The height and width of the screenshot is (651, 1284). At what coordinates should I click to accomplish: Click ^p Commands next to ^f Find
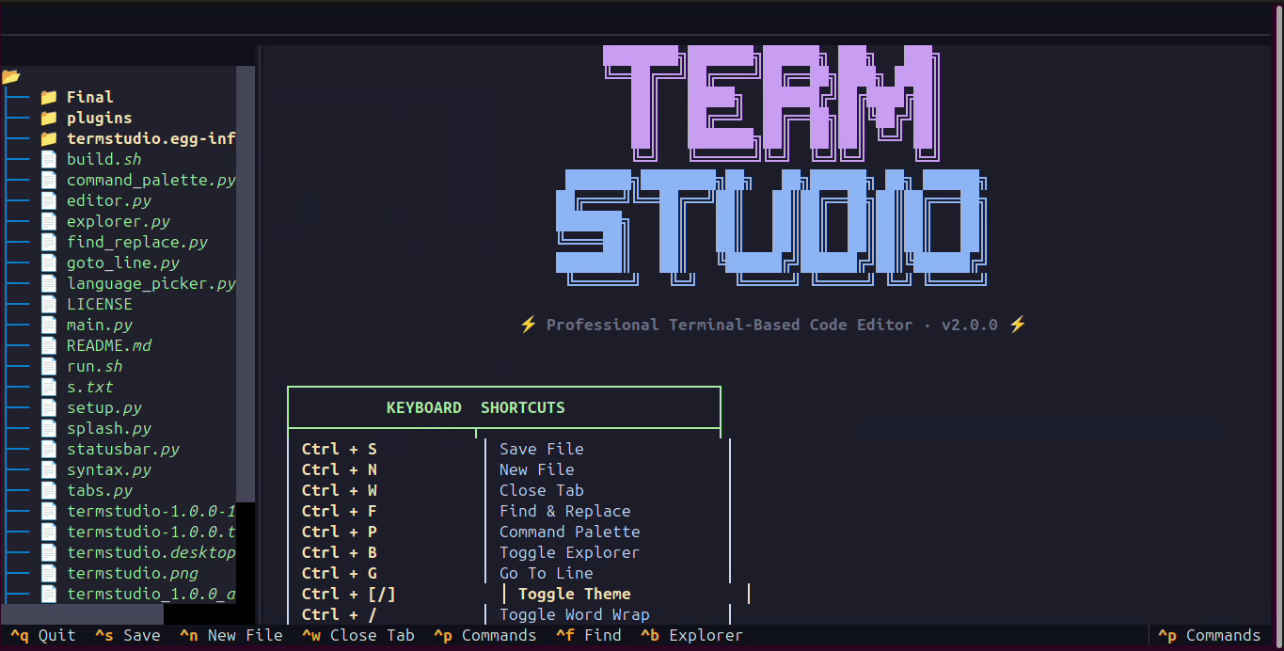(485, 635)
